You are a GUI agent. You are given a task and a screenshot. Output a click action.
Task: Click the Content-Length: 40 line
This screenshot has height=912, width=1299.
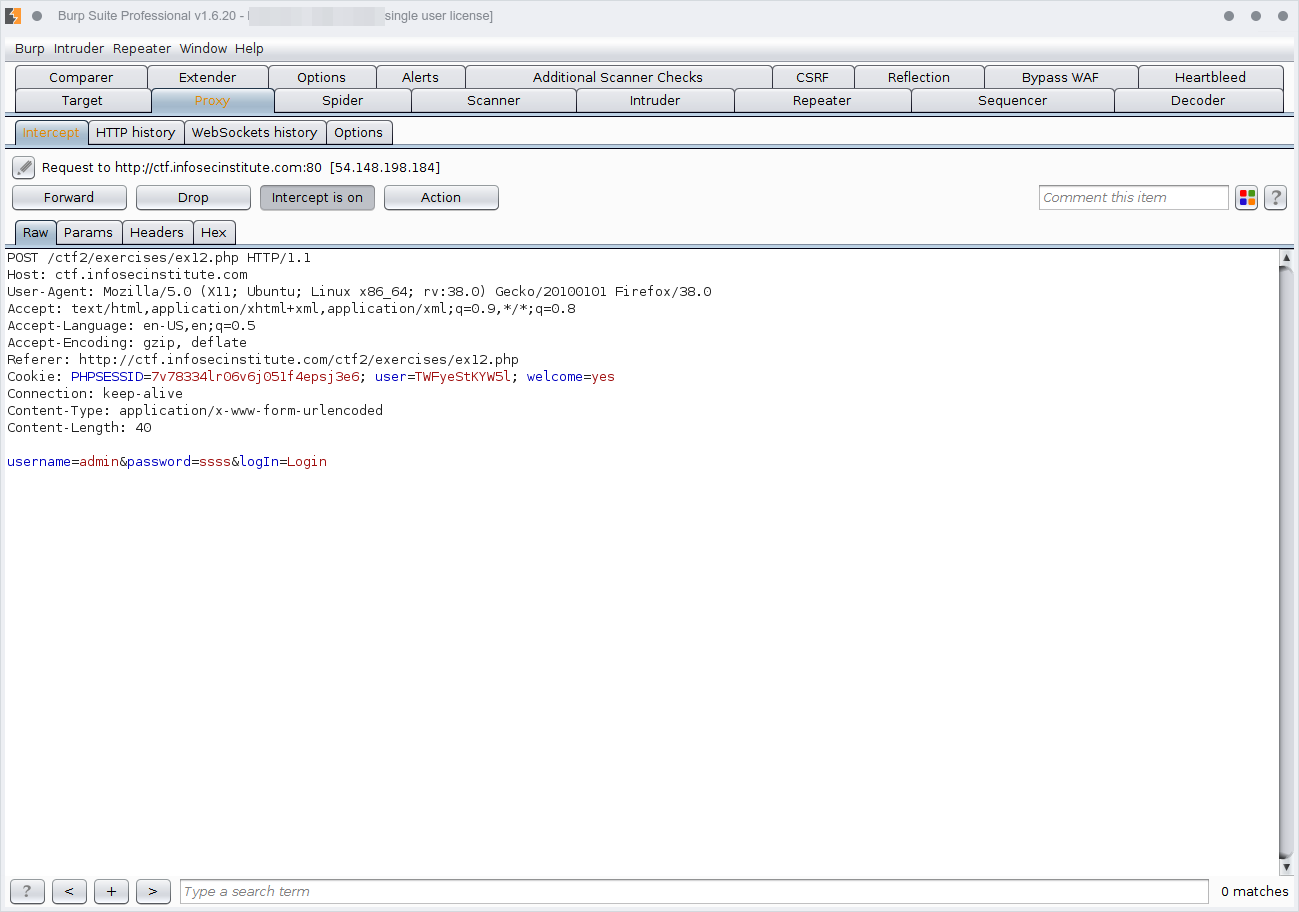[79, 428]
